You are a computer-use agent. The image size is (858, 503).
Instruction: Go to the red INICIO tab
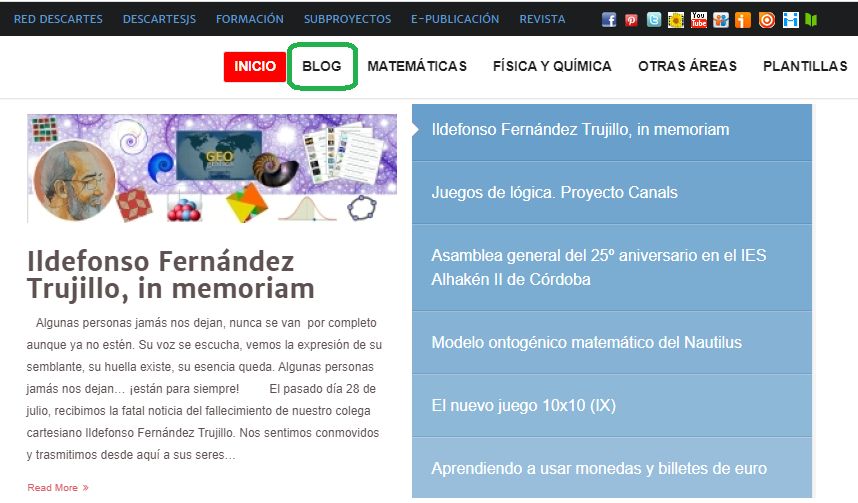tap(255, 66)
